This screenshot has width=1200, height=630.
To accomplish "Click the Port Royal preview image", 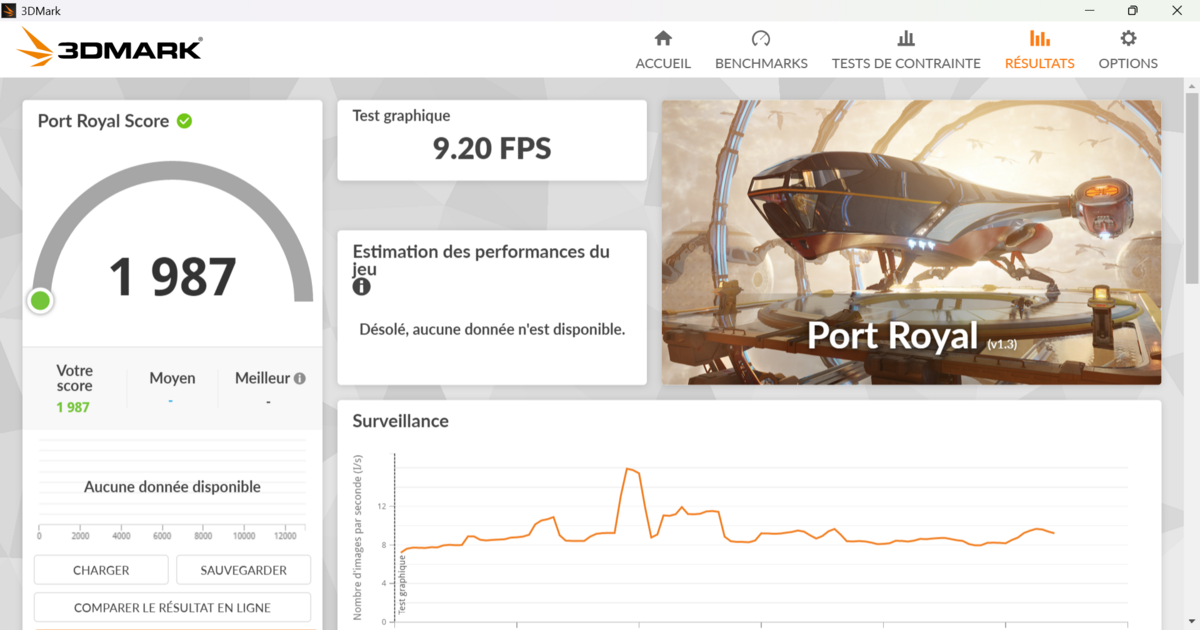I will (911, 241).
